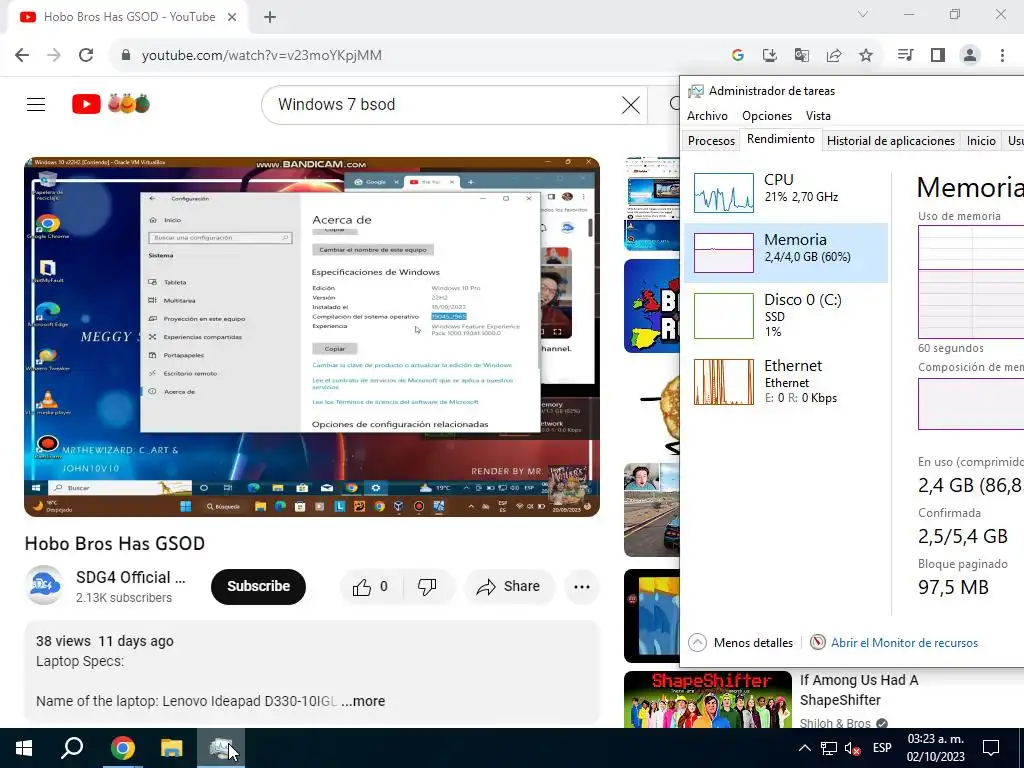Click Task Manager icon in taskbar

221,748
